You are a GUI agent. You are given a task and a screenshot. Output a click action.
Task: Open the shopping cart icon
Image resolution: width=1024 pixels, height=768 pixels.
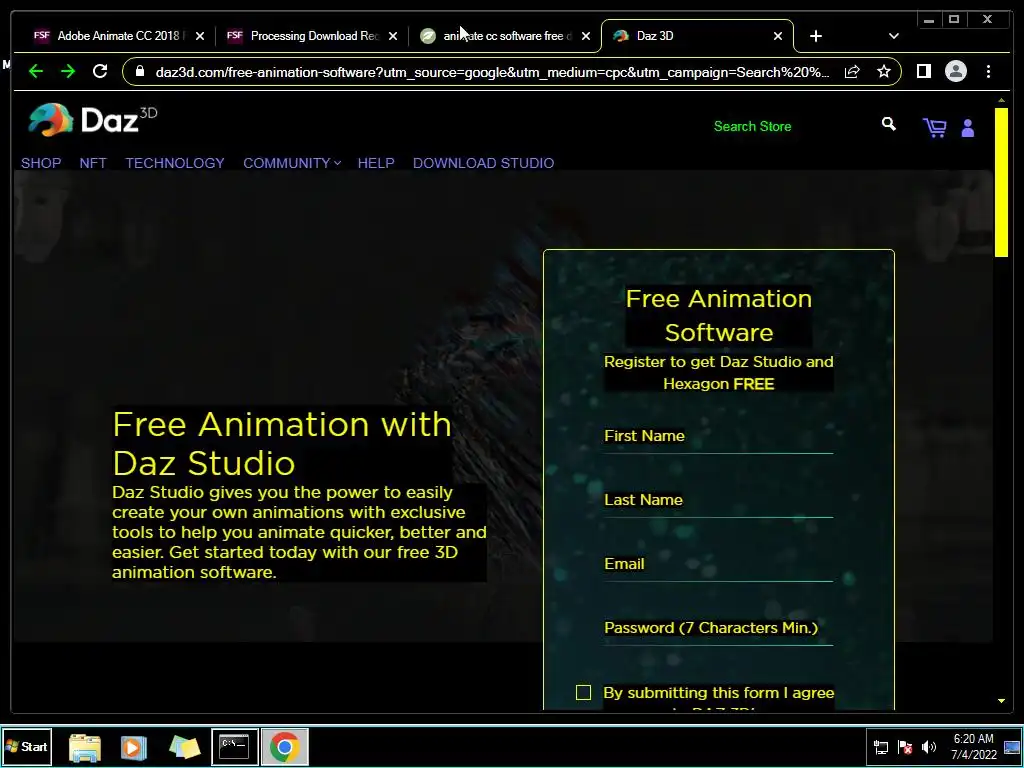coord(935,127)
